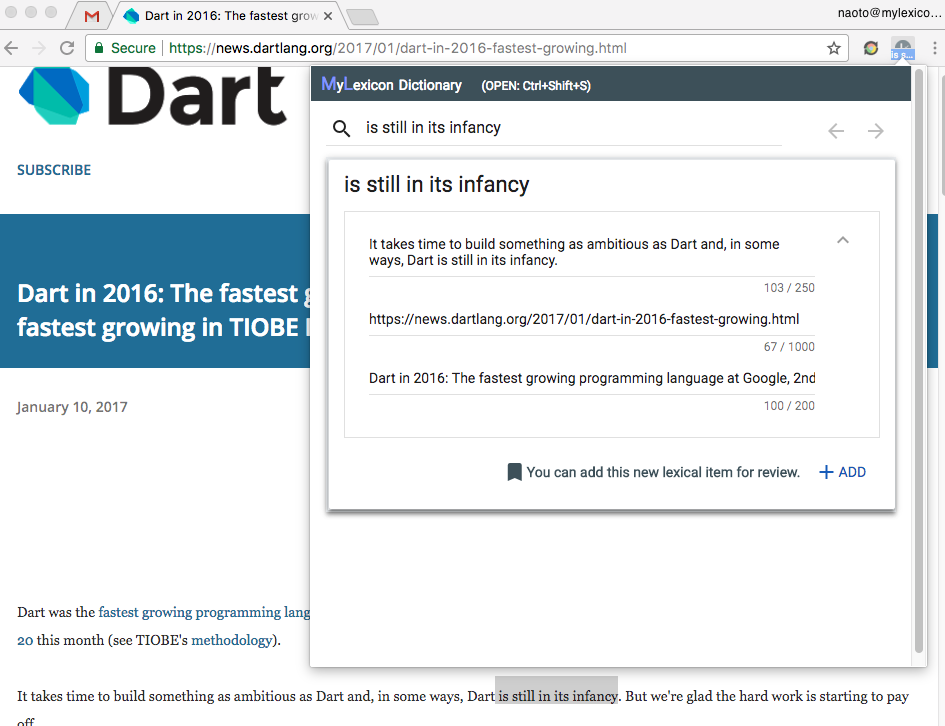Go forward in browser history
This screenshot has width=945, height=726.
pos(39,48)
